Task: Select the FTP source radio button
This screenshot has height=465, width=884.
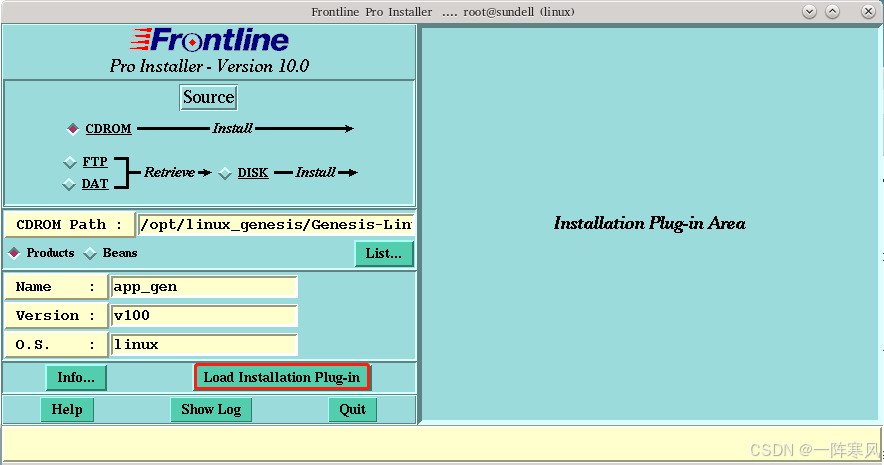Action: tap(70, 162)
